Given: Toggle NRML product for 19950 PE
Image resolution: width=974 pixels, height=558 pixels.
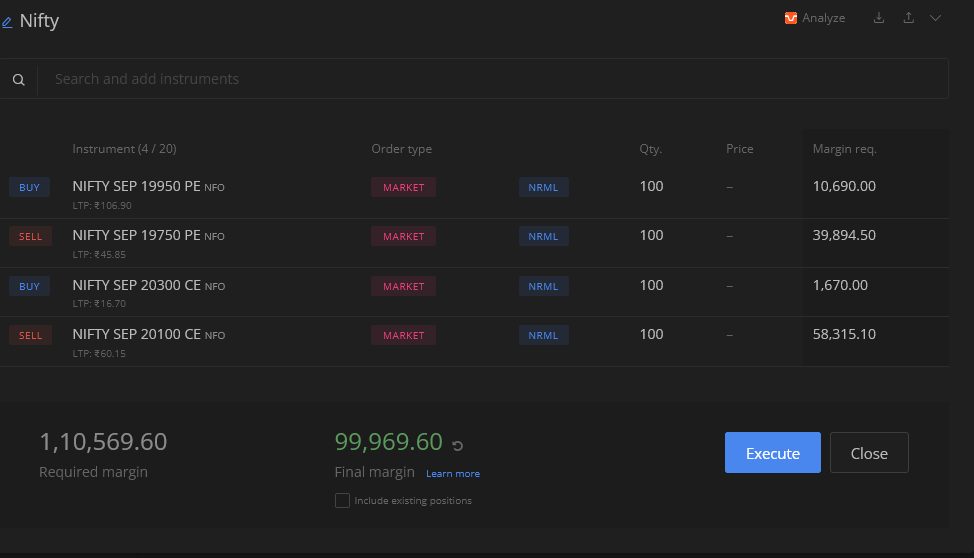Looking at the screenshot, I should click(x=544, y=187).
